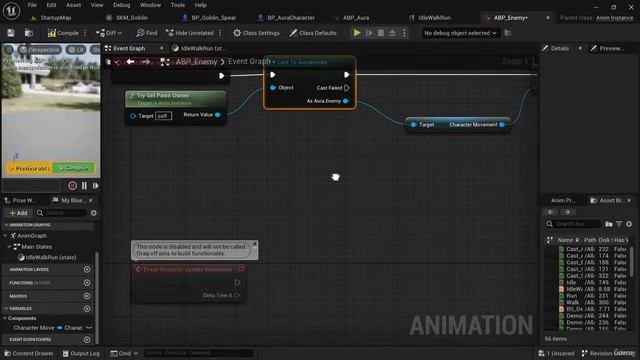The height and width of the screenshot is (360, 640).
Task: Open Asset Browser filter icon
Action: pos(619,224)
